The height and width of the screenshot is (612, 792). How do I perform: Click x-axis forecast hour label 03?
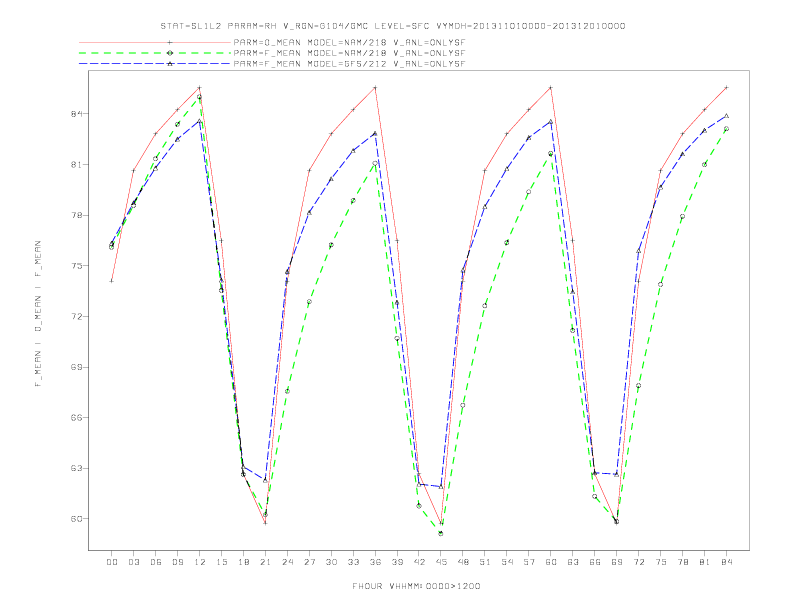click(134, 562)
